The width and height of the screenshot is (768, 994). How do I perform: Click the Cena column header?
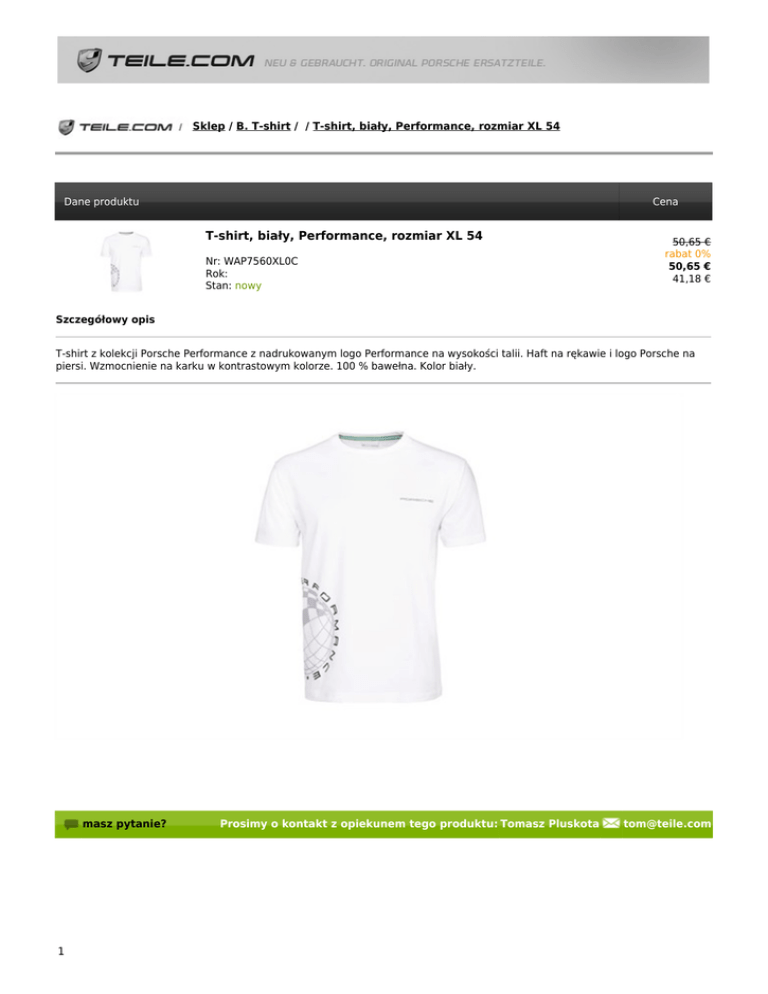665,202
